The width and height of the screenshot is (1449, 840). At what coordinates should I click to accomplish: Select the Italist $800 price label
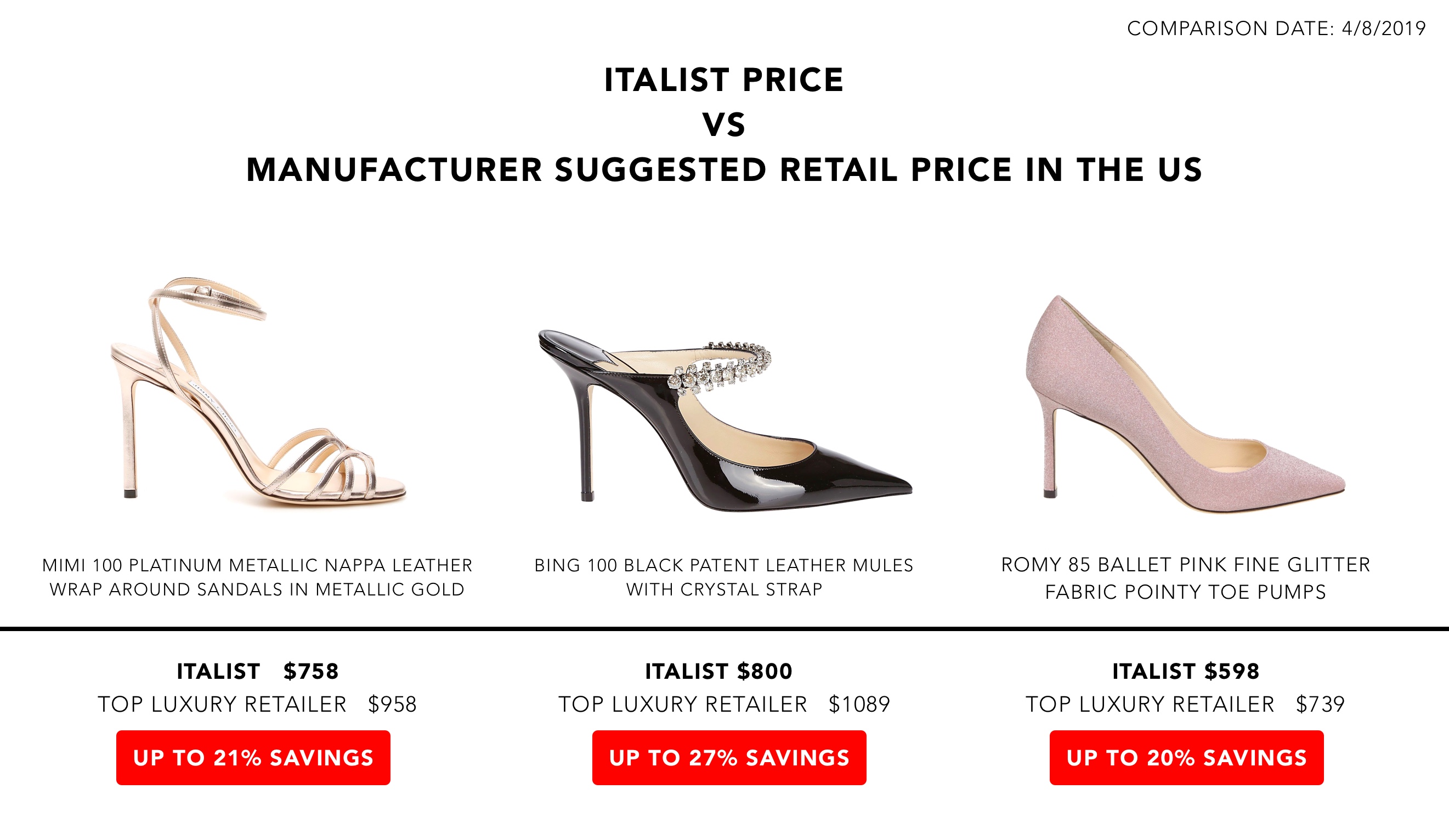tap(719, 671)
